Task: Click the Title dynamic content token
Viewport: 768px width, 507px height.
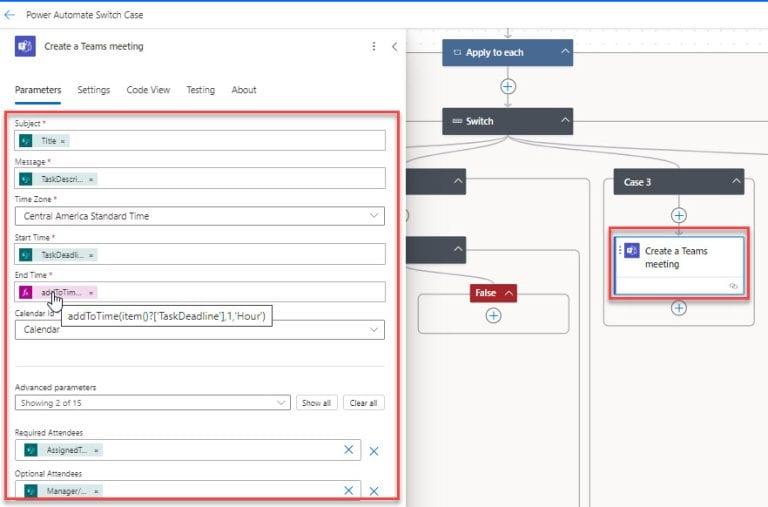Action: [44, 141]
